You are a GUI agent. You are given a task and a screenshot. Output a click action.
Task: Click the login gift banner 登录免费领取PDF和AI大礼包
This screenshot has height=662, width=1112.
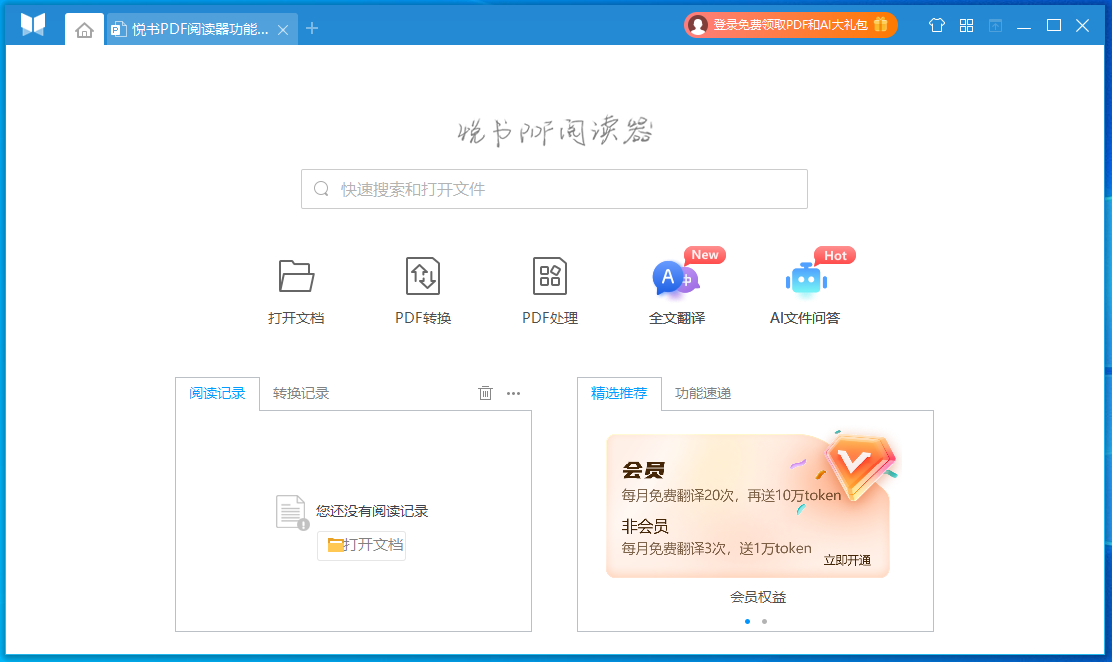pos(791,25)
